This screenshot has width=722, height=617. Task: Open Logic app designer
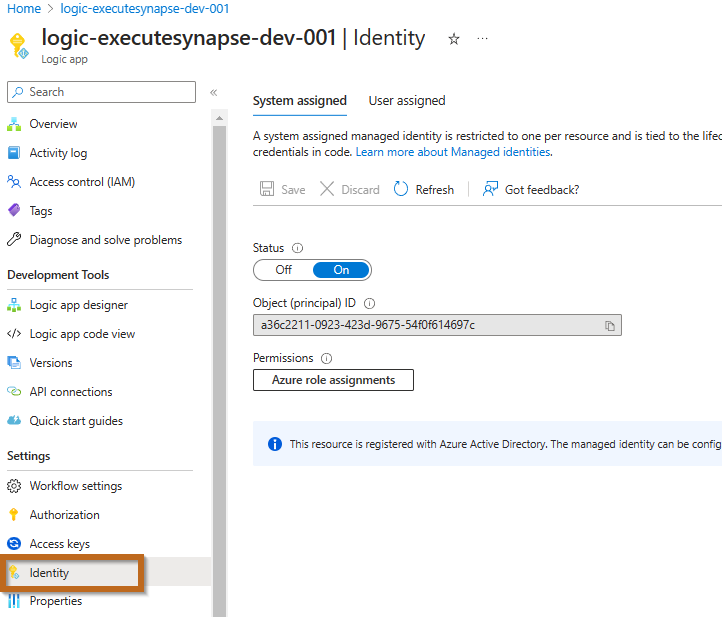pyautogui.click(x=79, y=305)
